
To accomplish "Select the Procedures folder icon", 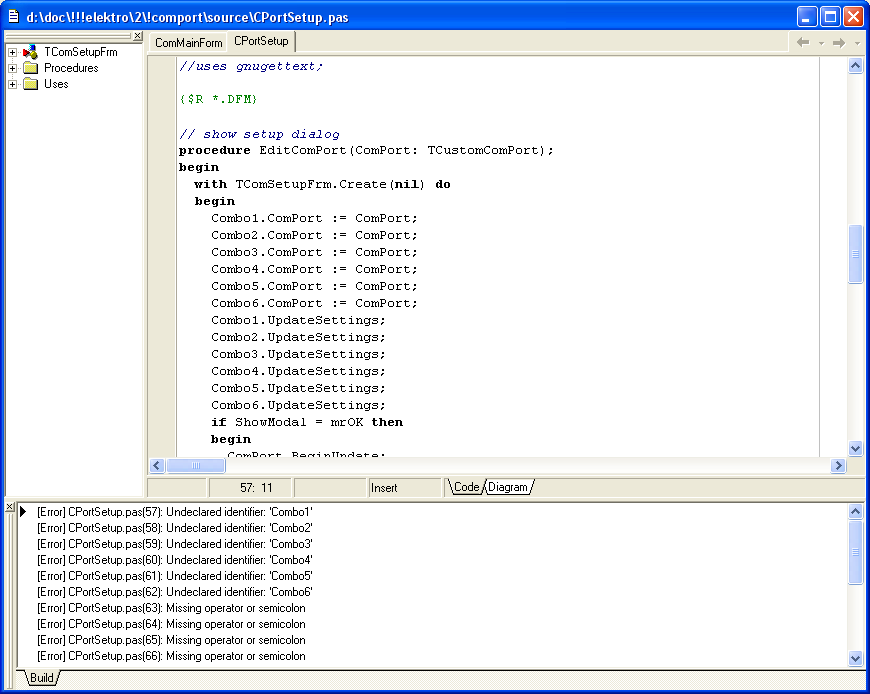I will (31, 68).
